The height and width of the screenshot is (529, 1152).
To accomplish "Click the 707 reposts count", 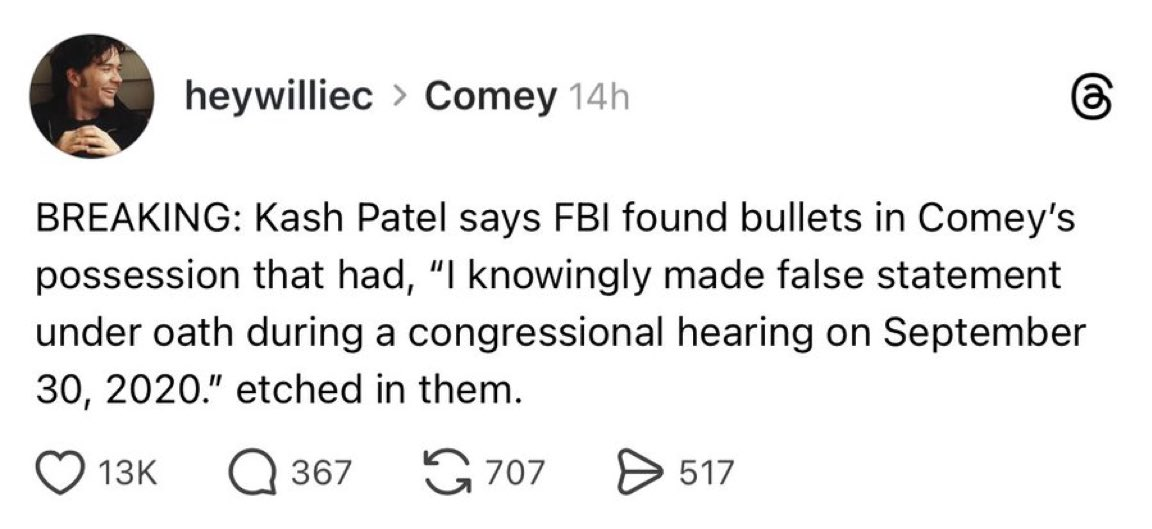I will pyautogui.click(x=516, y=472).
